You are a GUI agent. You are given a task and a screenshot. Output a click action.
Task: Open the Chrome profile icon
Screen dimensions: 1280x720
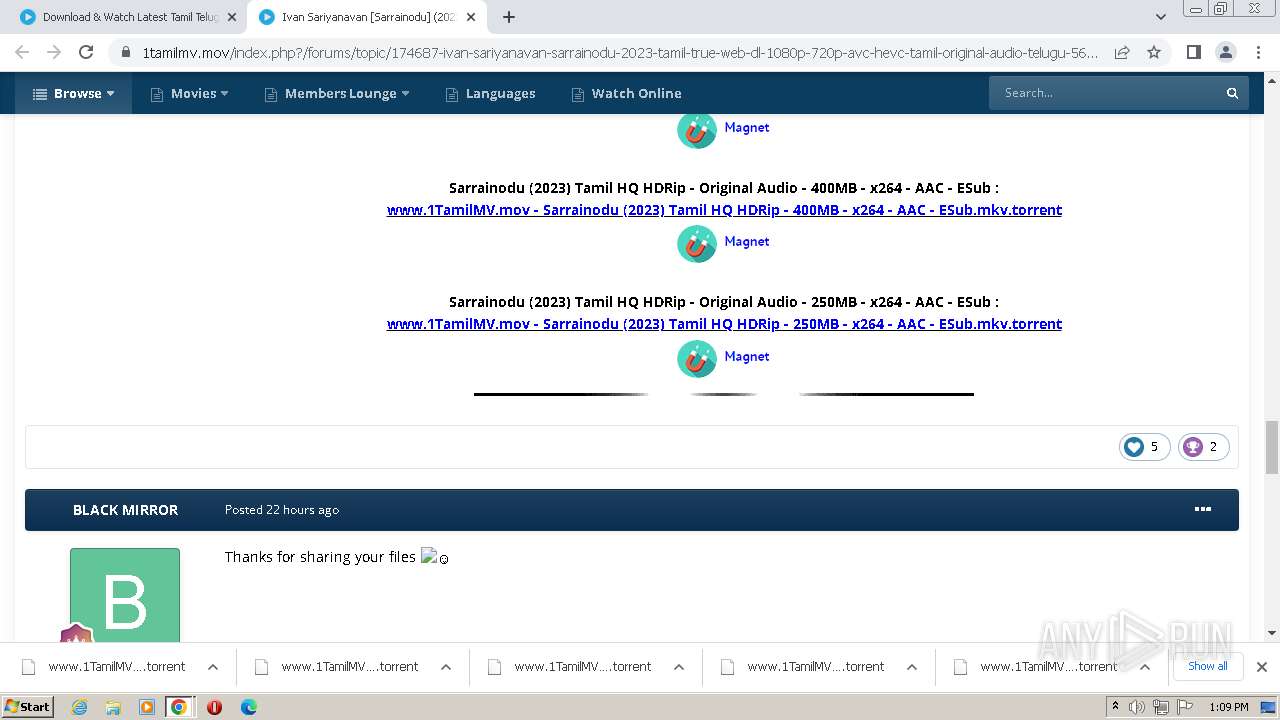coord(1226,52)
